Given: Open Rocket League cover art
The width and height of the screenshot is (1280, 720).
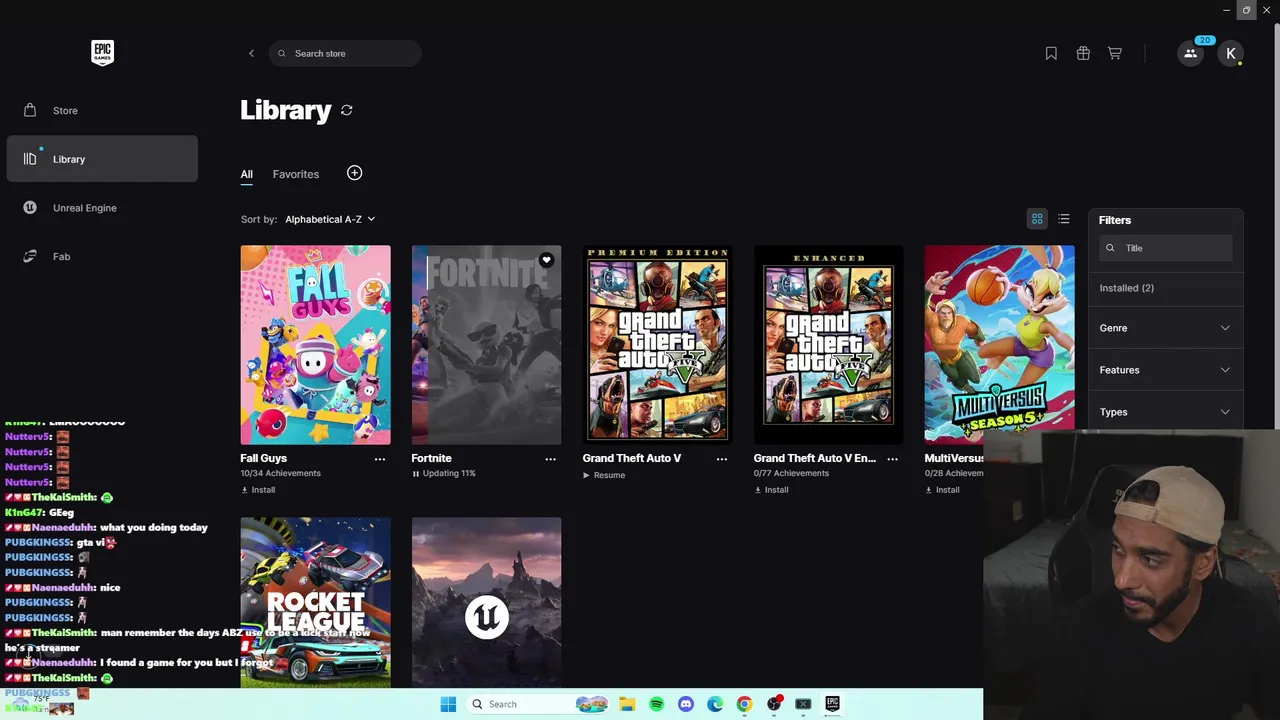Looking at the screenshot, I should point(315,603).
